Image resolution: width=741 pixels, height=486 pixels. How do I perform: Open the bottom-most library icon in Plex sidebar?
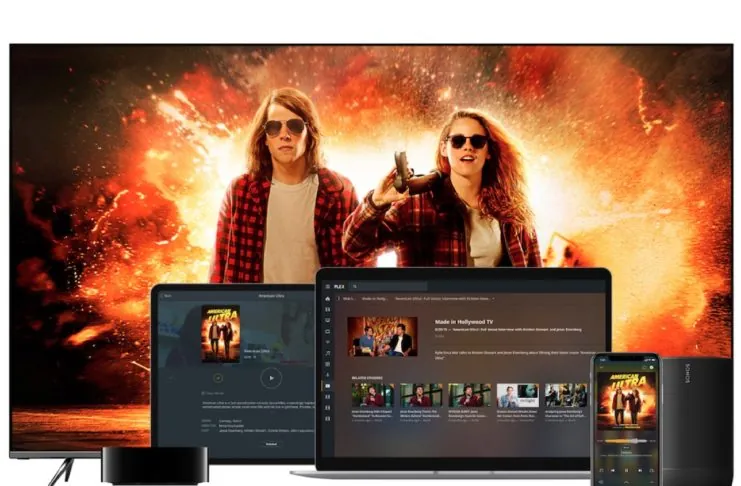(327, 418)
